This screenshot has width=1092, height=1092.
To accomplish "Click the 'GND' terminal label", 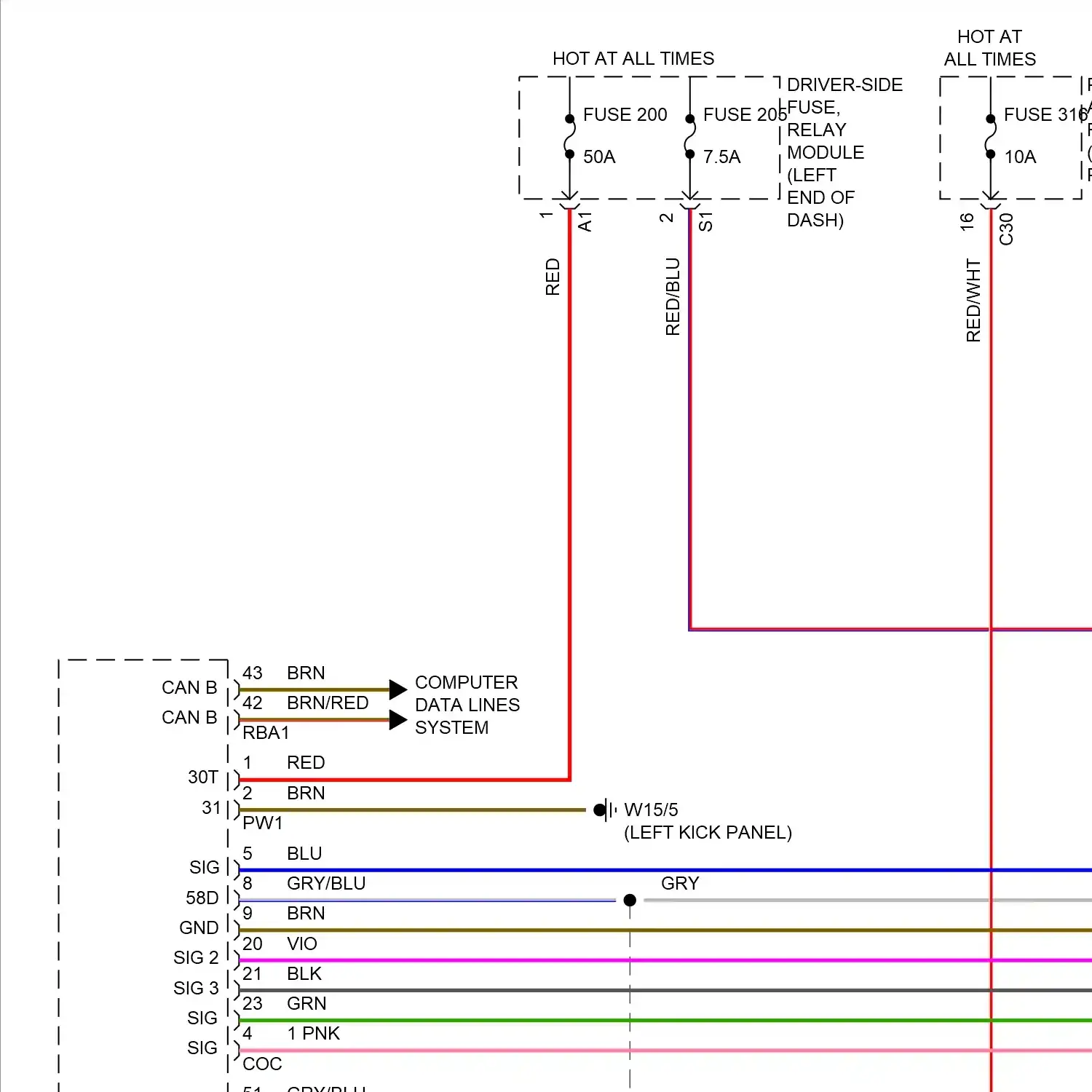I will 199,927.
